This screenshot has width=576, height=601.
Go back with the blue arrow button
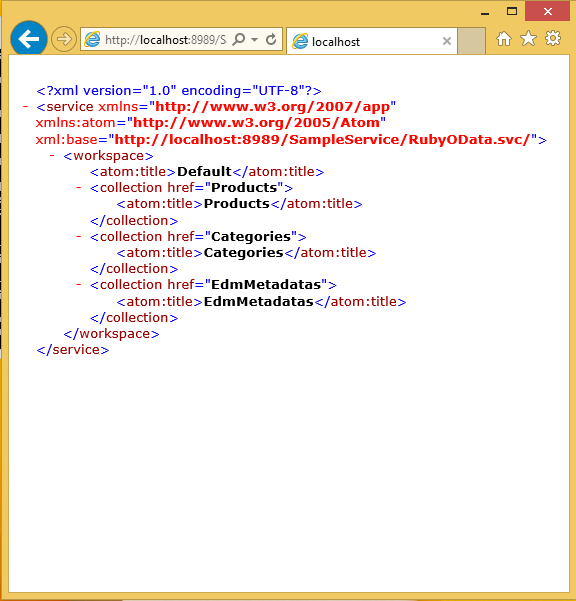point(29,39)
